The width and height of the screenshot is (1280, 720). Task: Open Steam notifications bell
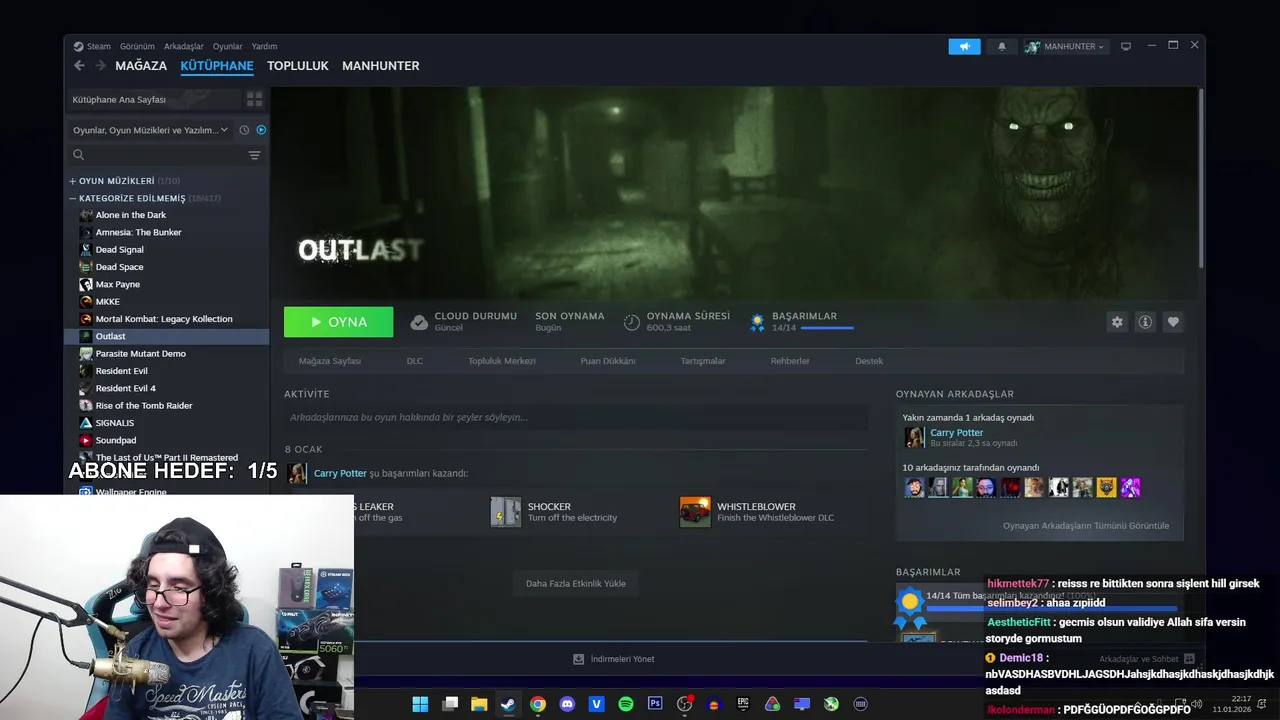[1002, 46]
